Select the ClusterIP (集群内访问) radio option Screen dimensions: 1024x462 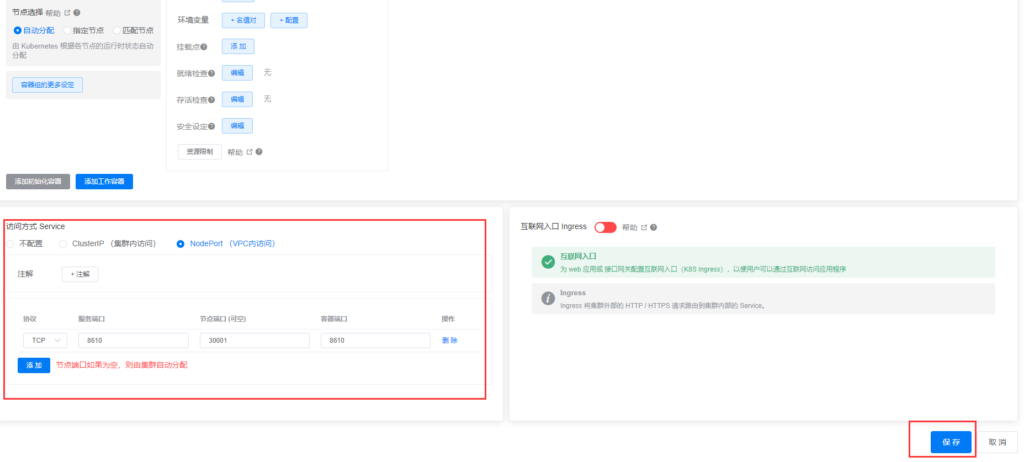click(x=64, y=243)
